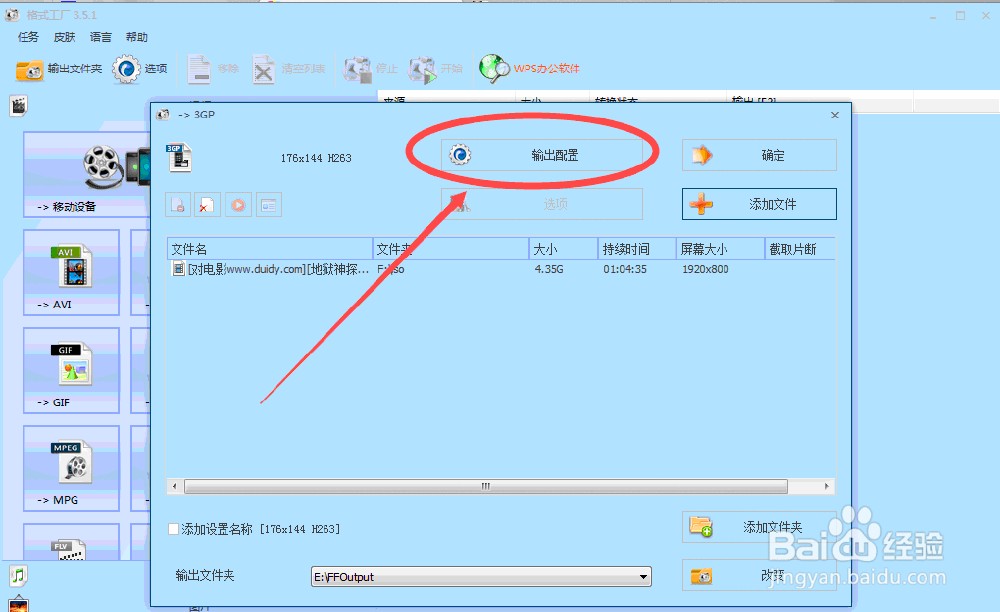The image size is (1000, 612).
Task: Click the 176x144 H263 profile label
Action: [316, 158]
